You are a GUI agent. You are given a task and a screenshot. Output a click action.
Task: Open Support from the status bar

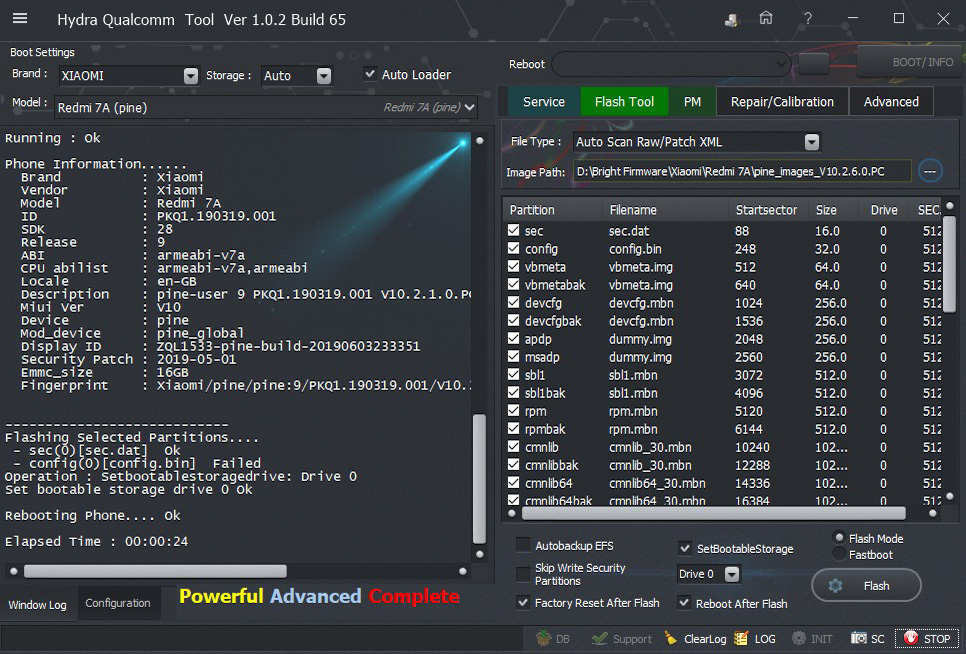pos(622,639)
